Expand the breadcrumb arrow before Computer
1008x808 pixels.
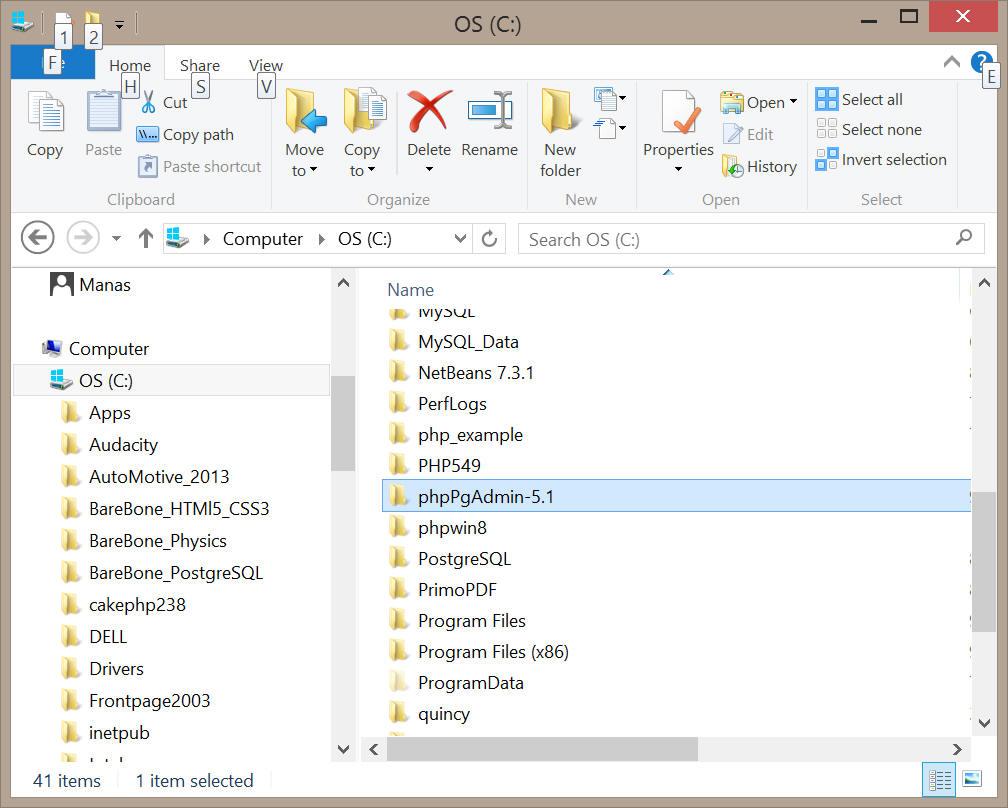click(x=206, y=239)
